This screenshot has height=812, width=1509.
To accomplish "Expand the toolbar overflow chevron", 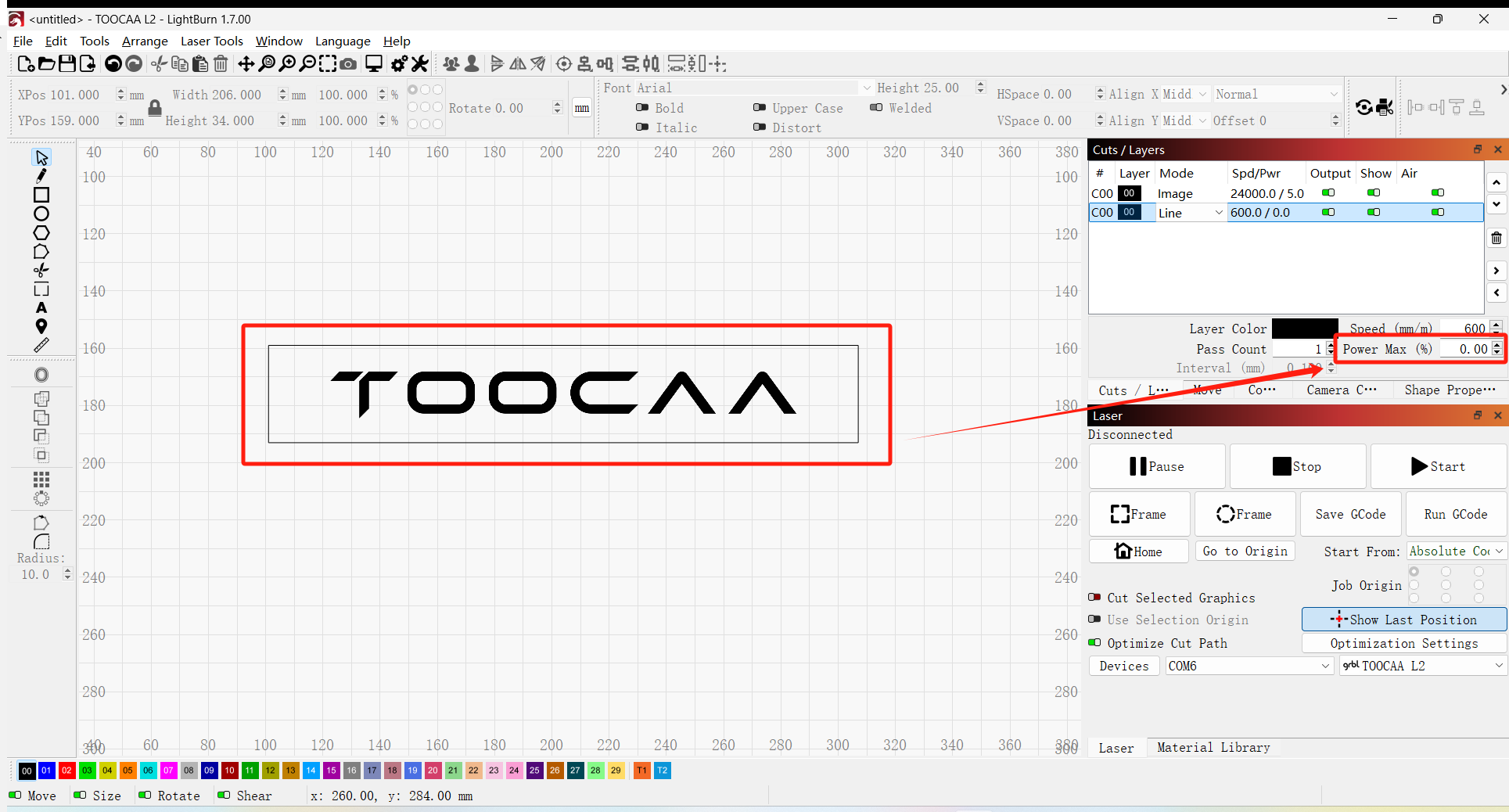I will (1504, 89).
